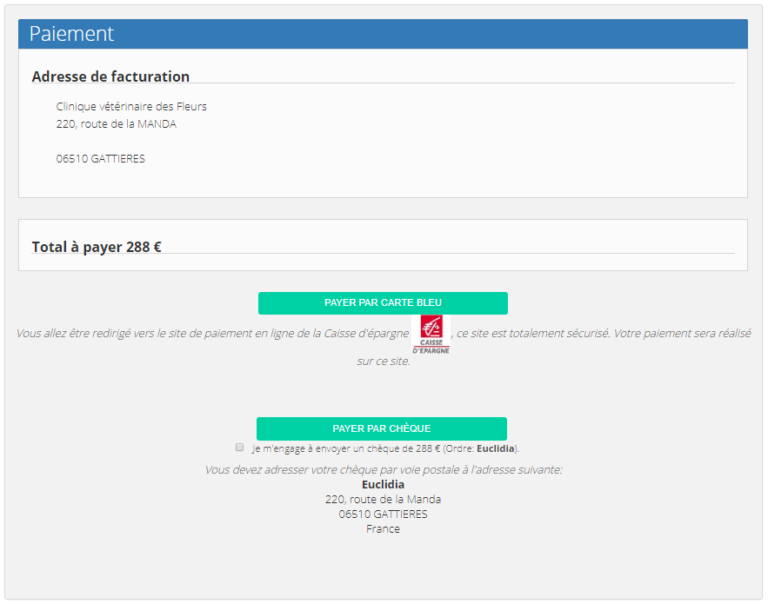Click the billing postcode line 06510 GATTIERES

[100, 158]
